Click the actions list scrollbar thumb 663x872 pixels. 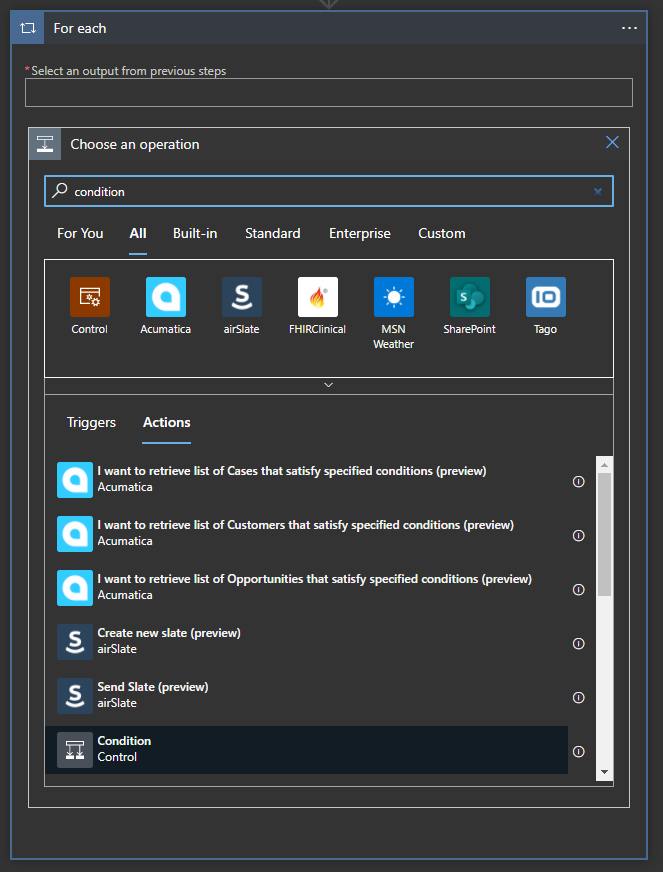(604, 534)
